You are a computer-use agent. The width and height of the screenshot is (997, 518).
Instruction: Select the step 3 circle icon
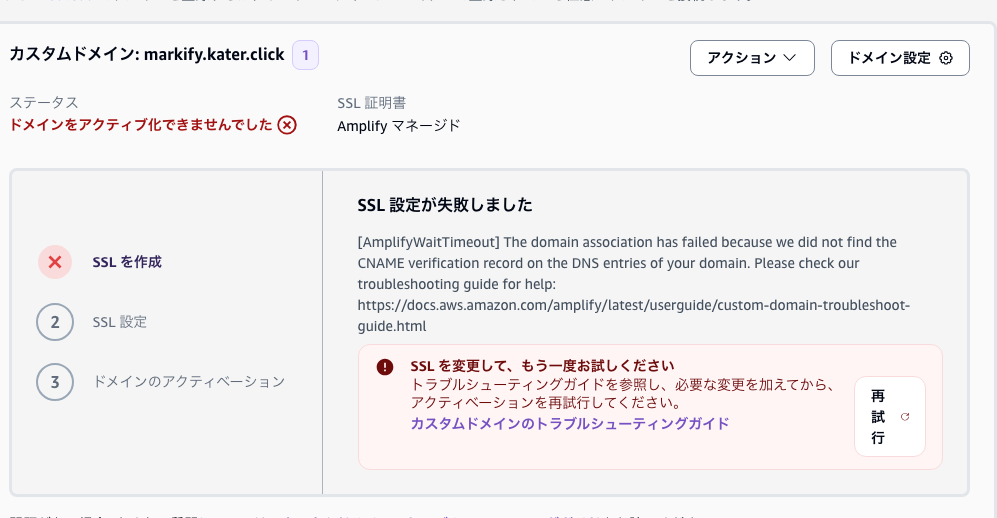pos(55,381)
